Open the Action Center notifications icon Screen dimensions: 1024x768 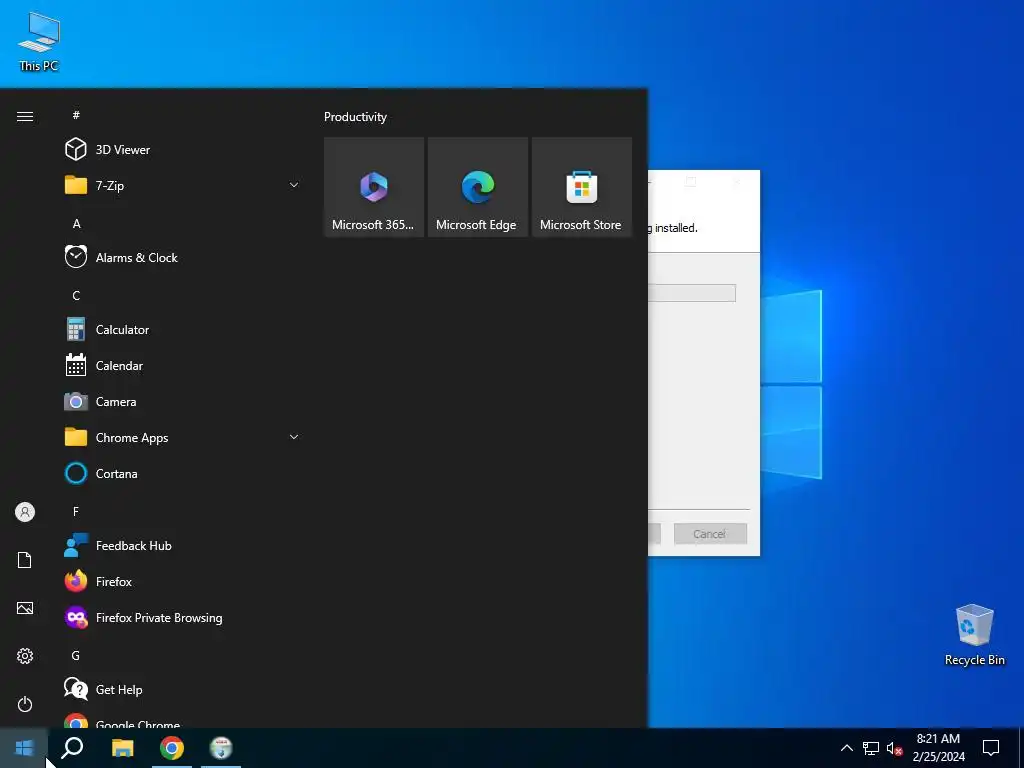991,748
